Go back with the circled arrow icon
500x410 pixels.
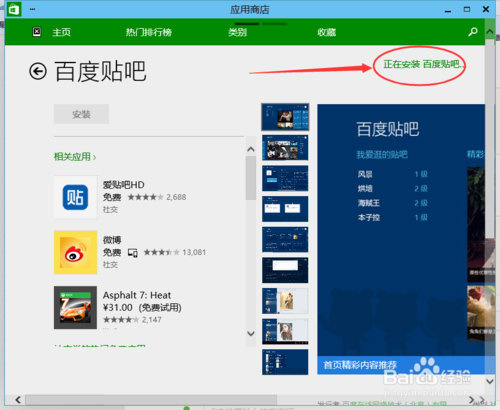[x=38, y=71]
